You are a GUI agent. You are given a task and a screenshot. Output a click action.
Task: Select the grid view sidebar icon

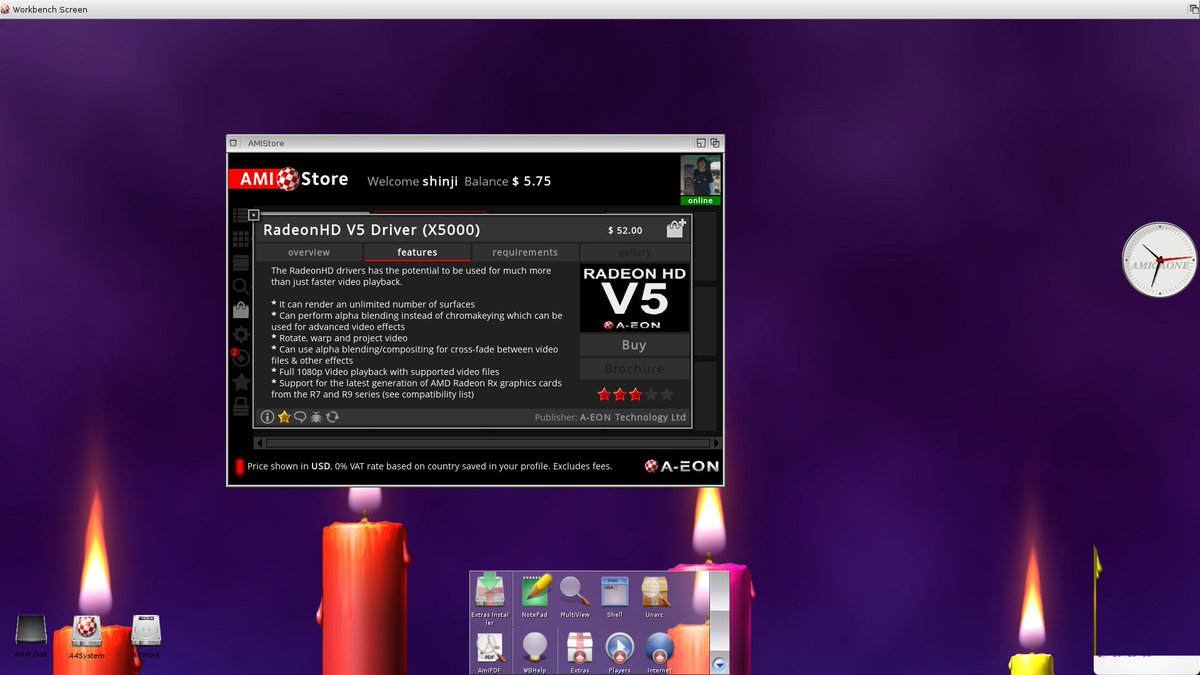240,239
